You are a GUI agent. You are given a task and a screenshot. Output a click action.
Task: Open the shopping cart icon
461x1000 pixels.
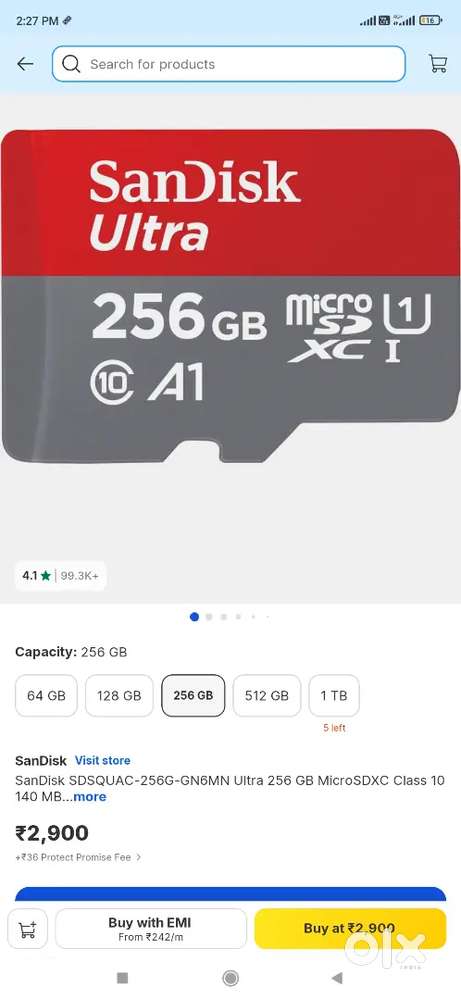click(437, 64)
